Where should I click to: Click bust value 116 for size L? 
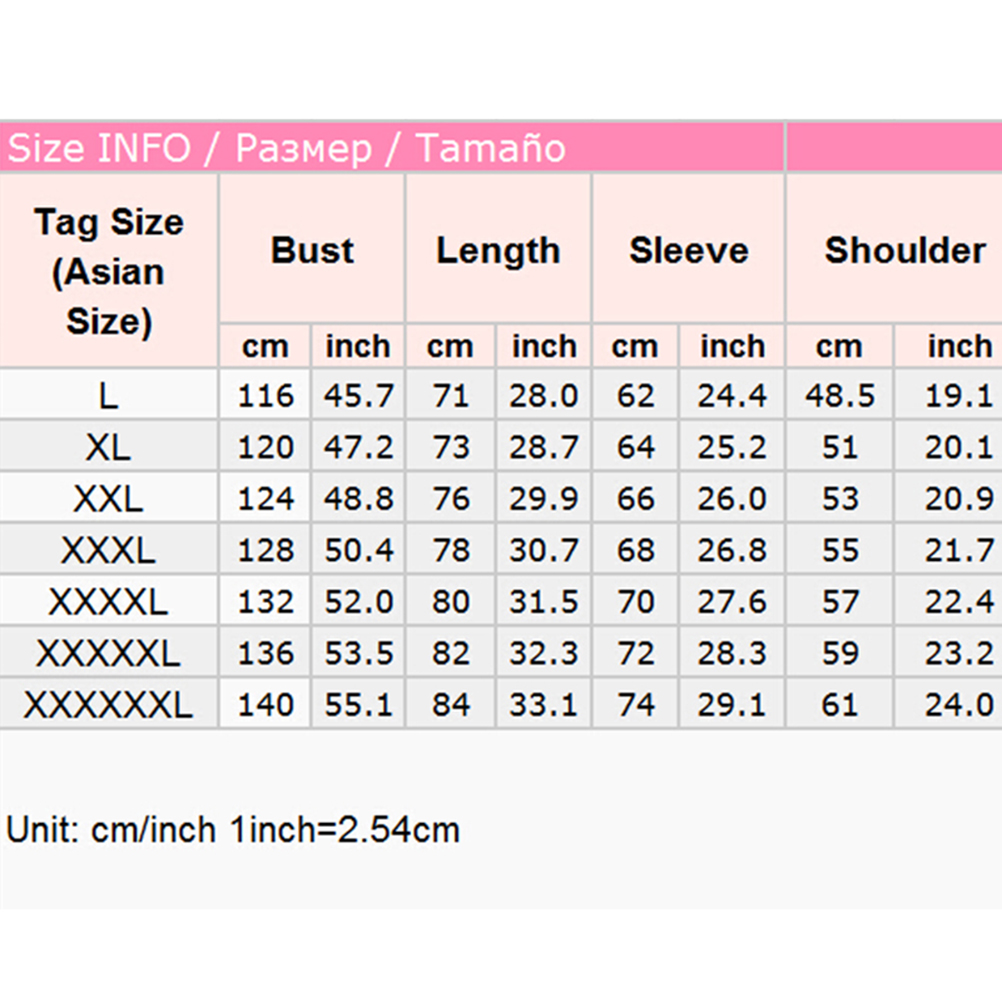point(266,396)
